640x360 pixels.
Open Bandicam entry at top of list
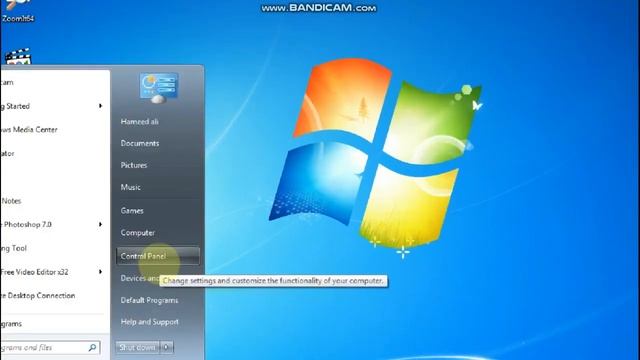tap(7, 82)
